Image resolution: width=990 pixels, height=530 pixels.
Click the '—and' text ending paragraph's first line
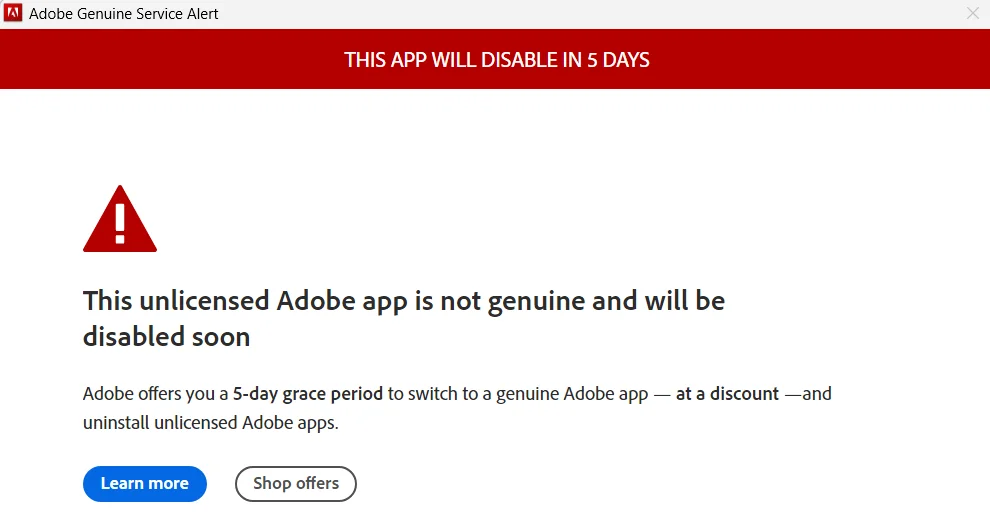[x=808, y=394]
